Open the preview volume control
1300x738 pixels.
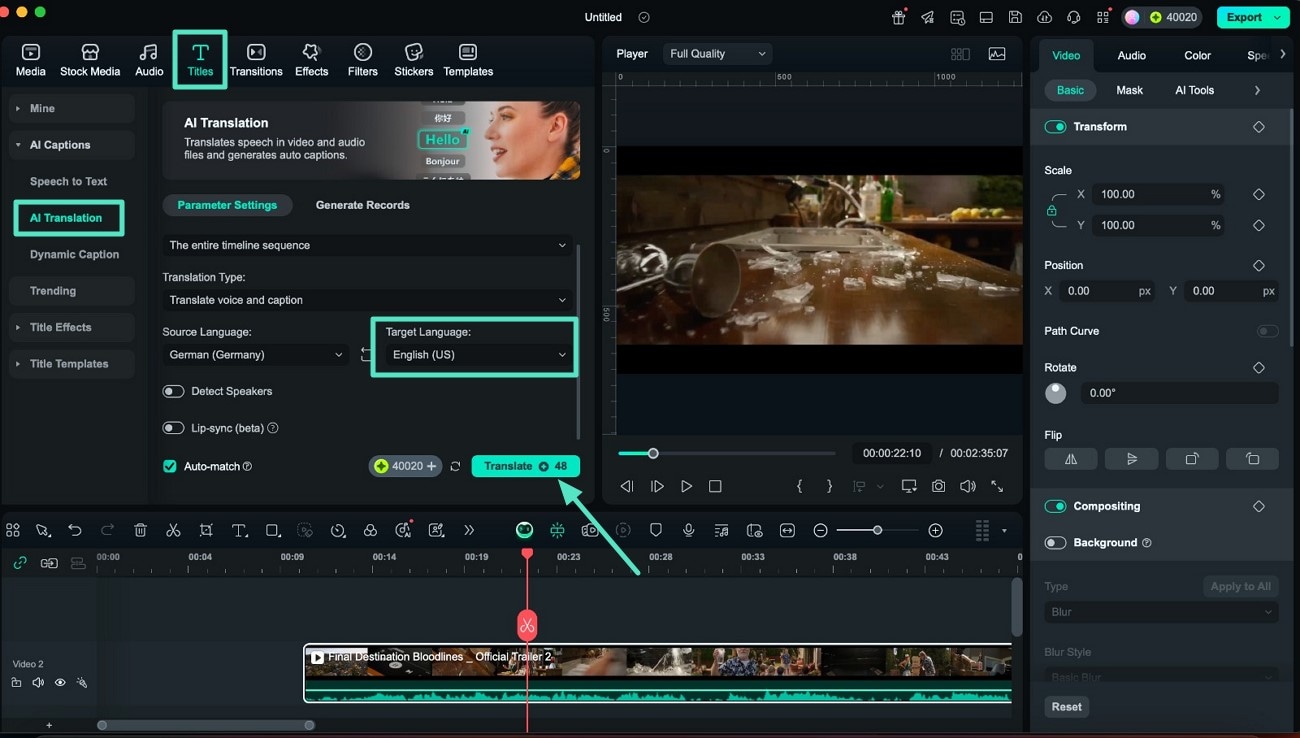(967, 486)
